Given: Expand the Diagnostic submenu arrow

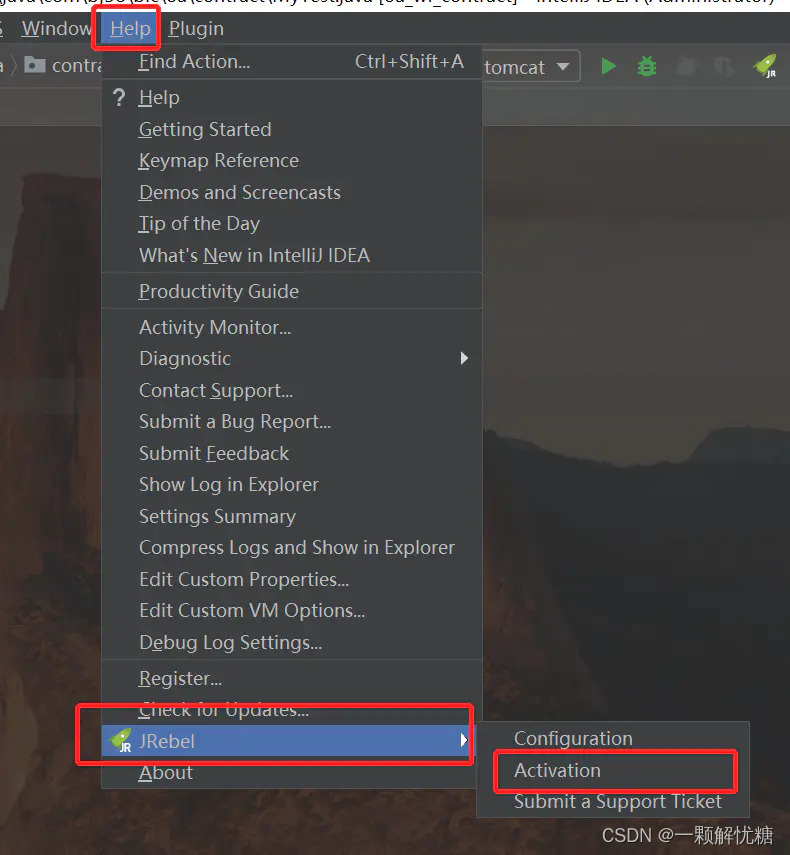Looking at the screenshot, I should tap(464, 358).
